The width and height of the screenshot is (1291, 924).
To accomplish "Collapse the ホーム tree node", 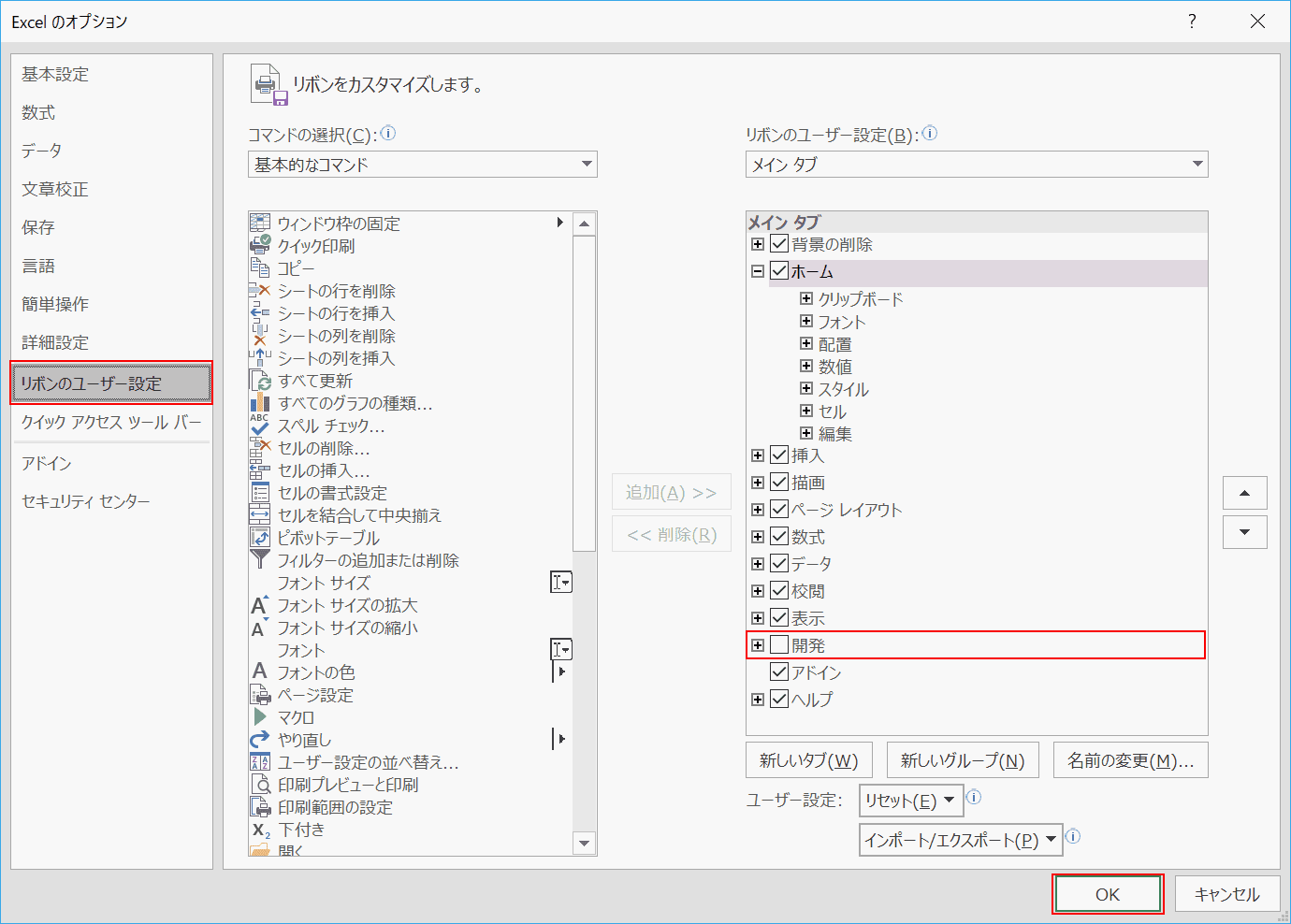I will [x=758, y=271].
